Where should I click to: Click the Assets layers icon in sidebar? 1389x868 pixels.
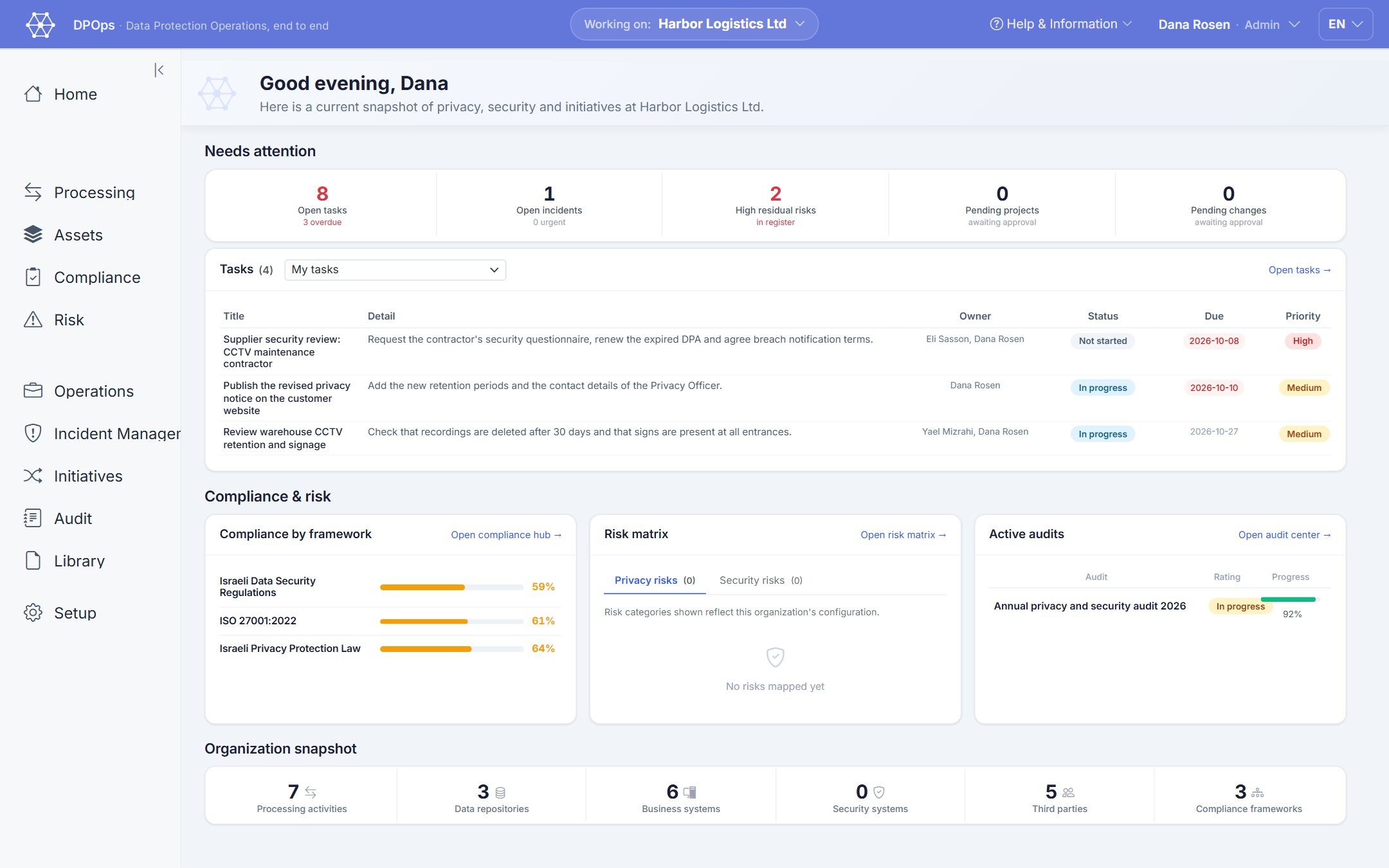(x=33, y=234)
